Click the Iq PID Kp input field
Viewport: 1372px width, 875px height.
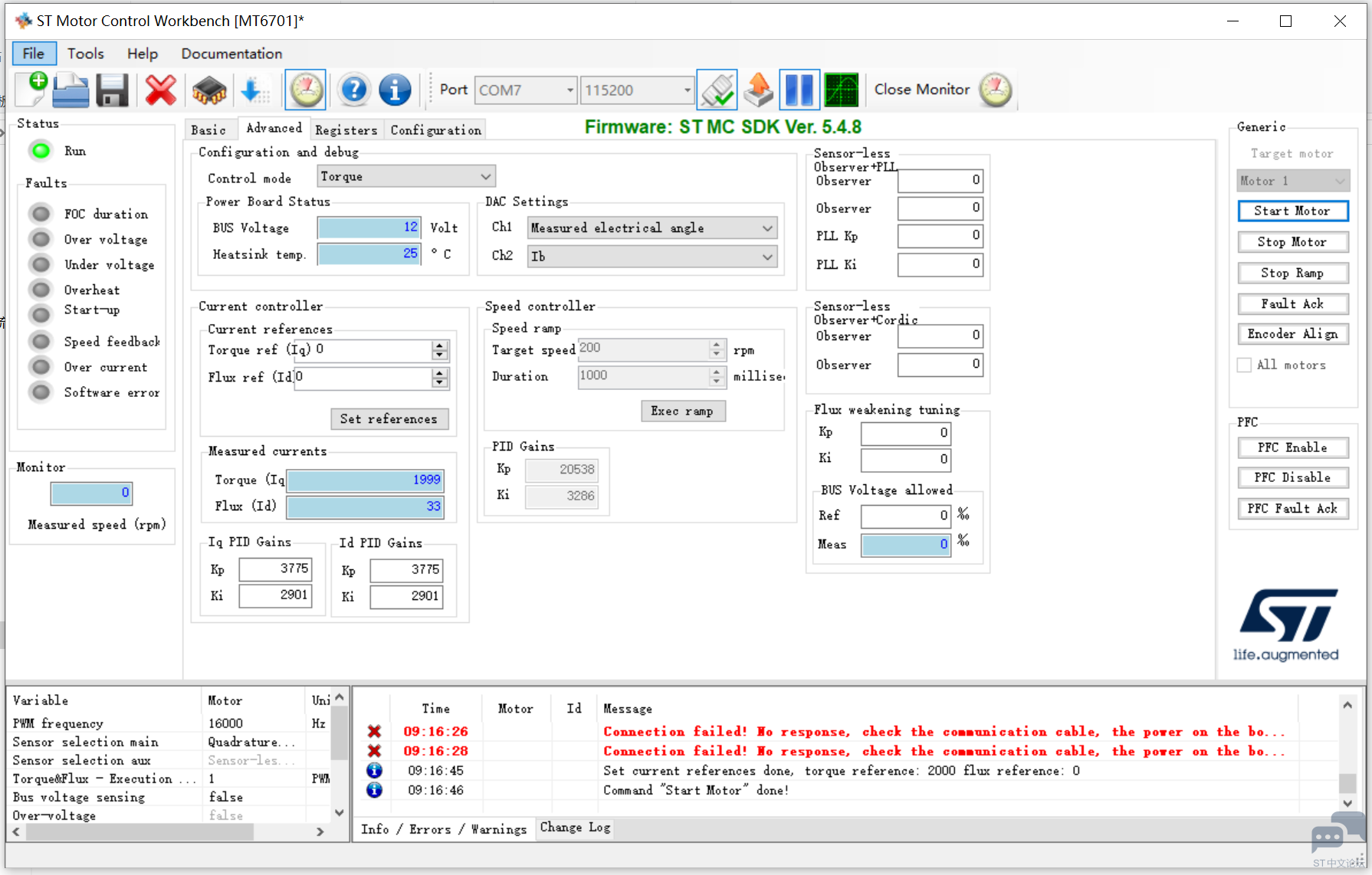(276, 569)
